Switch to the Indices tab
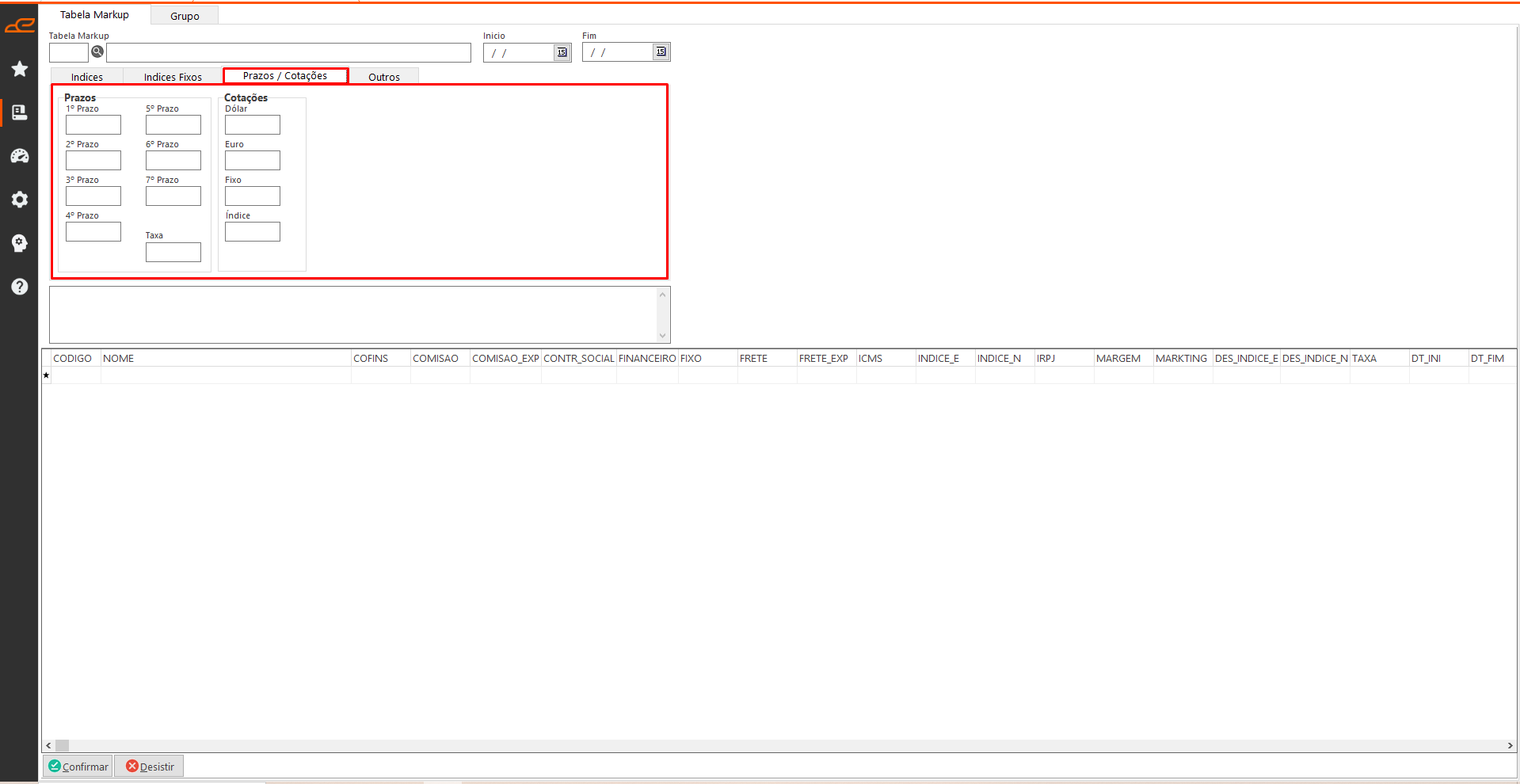This screenshot has width=1520, height=784. pos(87,77)
